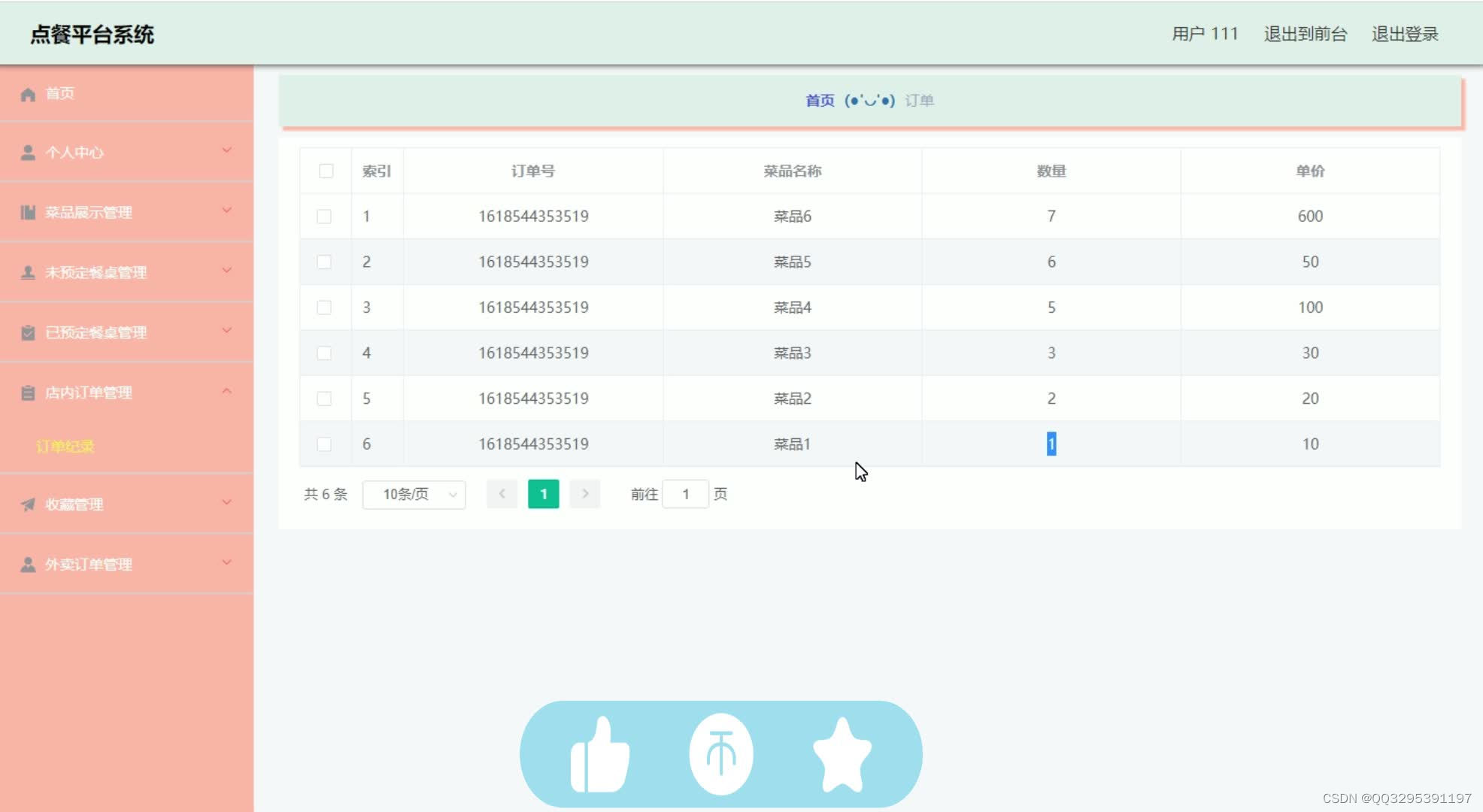This screenshot has height=812, width=1483.
Task: Click the home icon beside 首页
Action: 28,94
